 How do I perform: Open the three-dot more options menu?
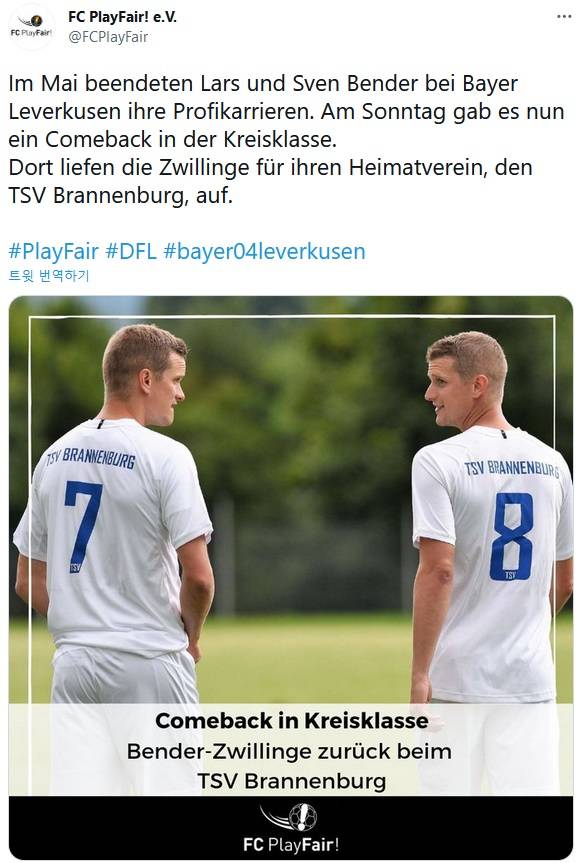pyautogui.click(x=564, y=17)
